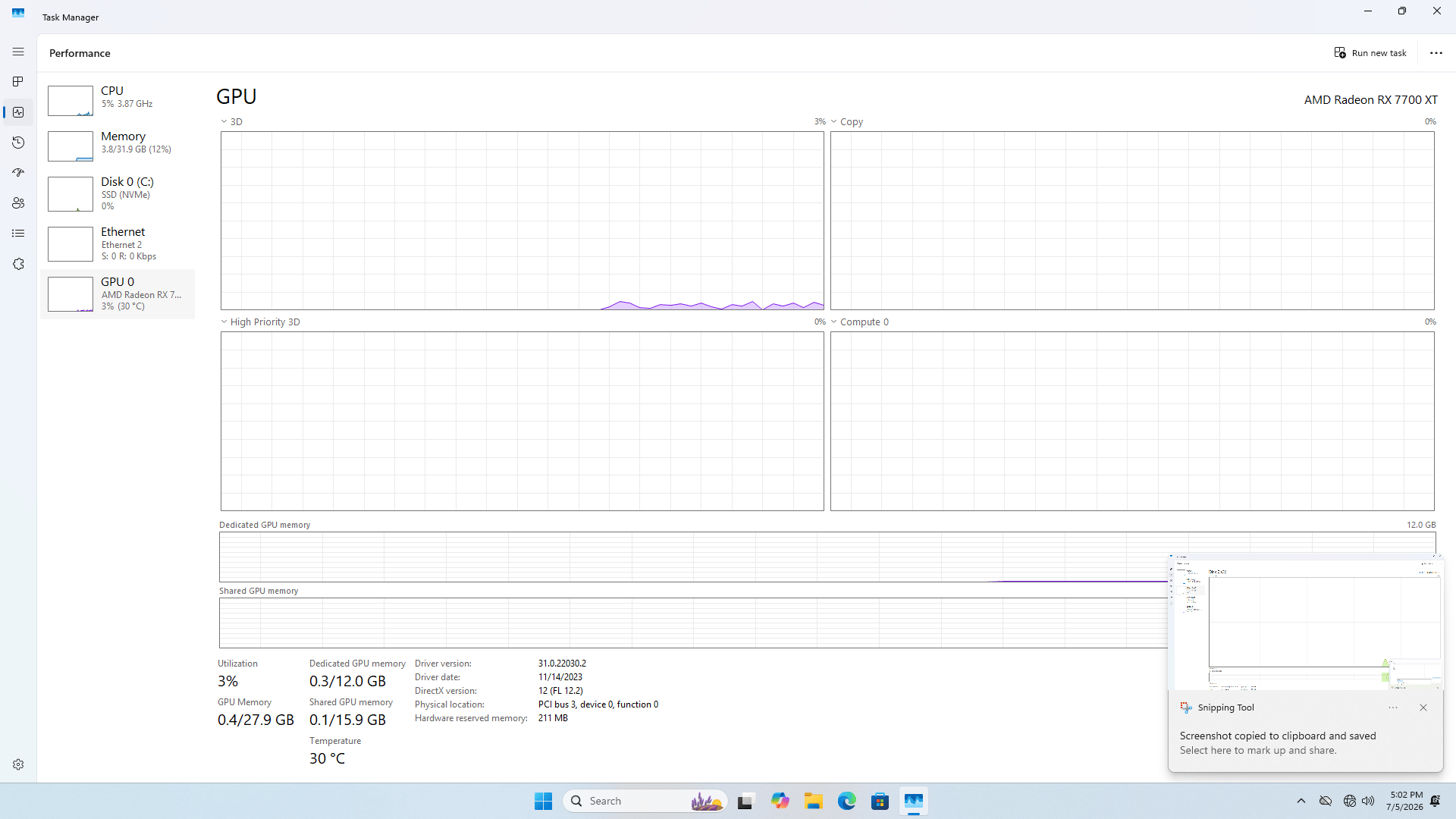Open the Users page icon
The image size is (1456, 819).
[x=18, y=203]
